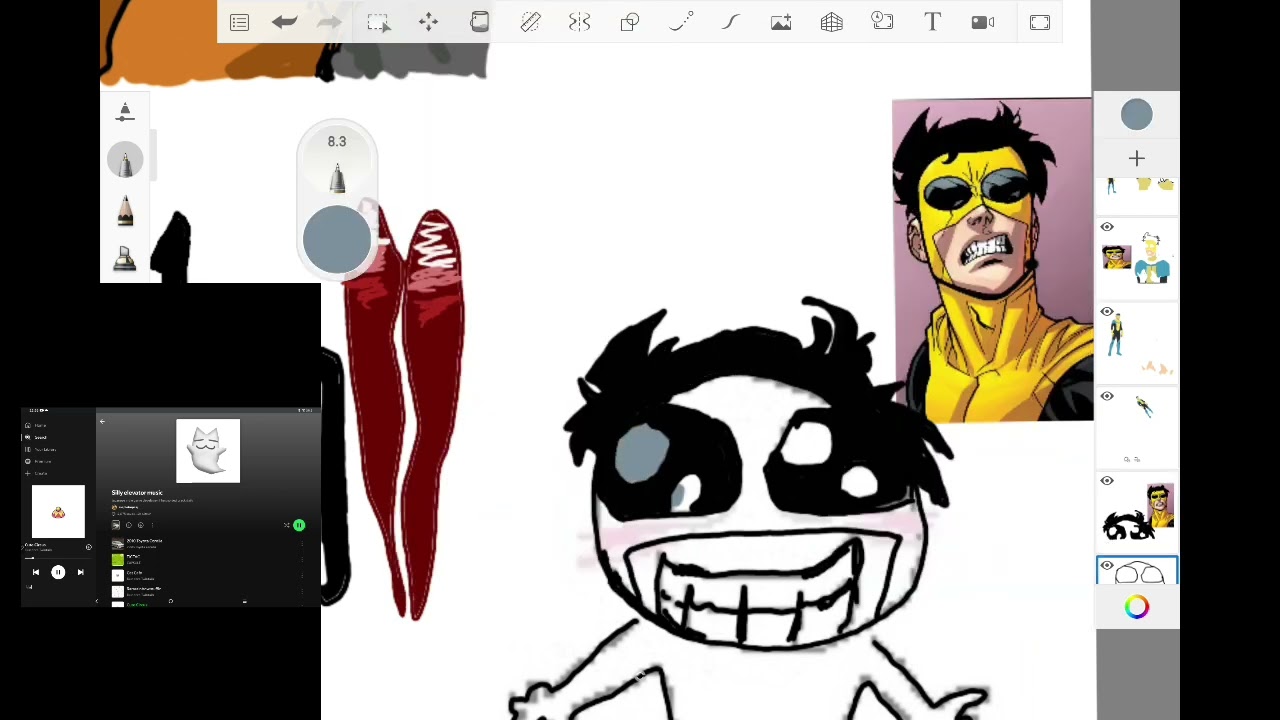
Task: Open the Perspective Guides grid tool
Action: tap(832, 22)
